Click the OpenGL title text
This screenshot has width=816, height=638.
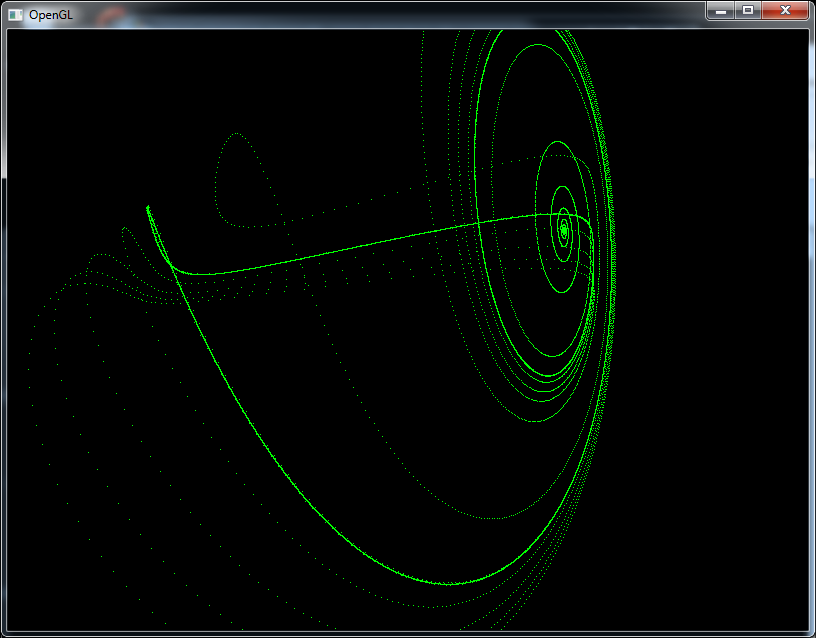tap(51, 15)
